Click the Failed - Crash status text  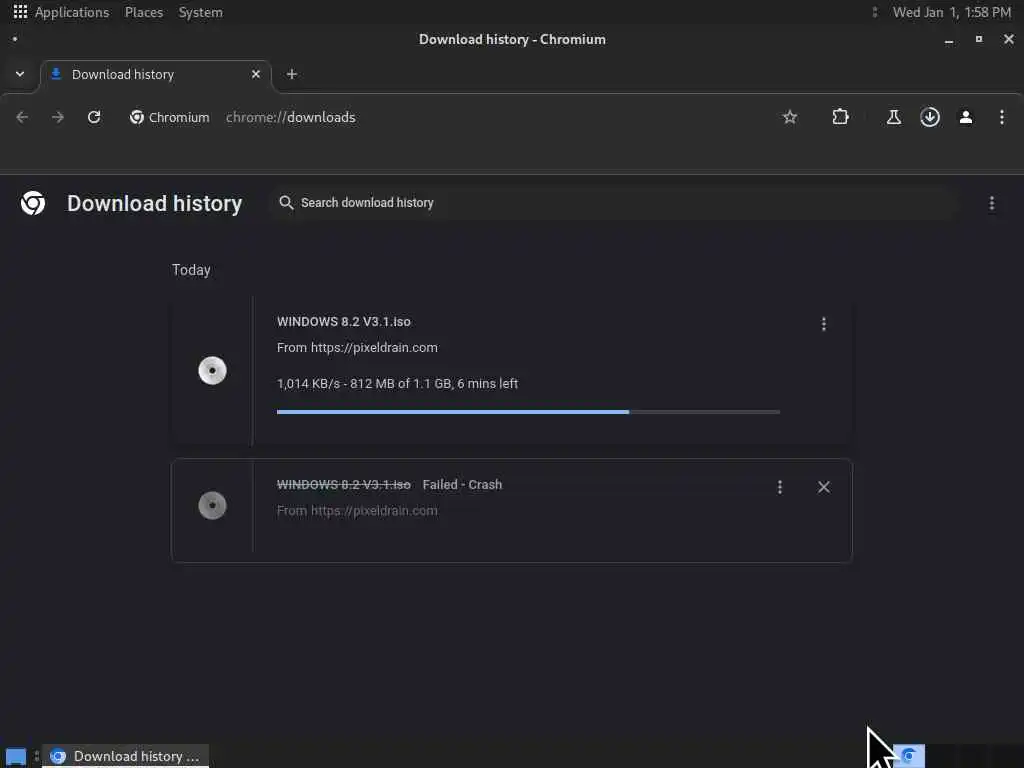click(x=462, y=485)
